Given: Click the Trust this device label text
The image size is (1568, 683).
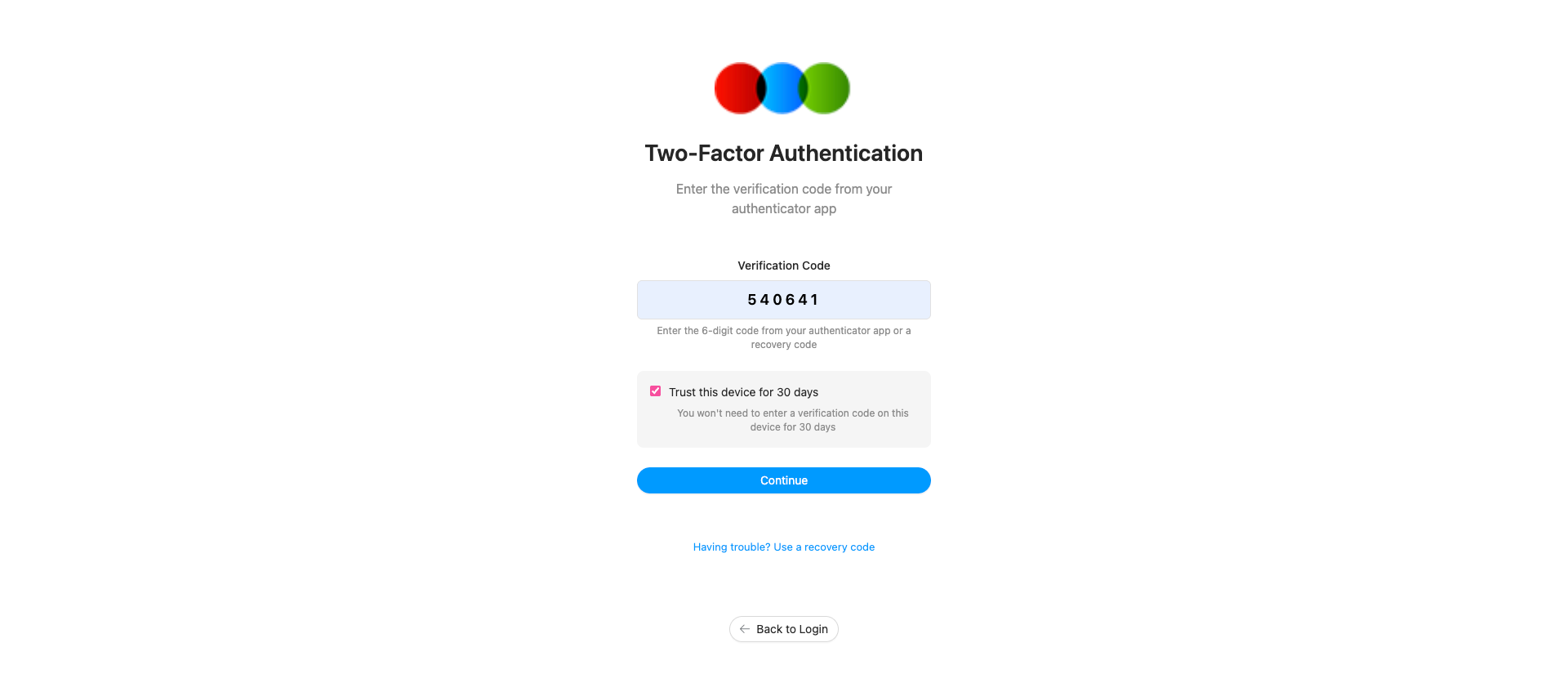Looking at the screenshot, I should pos(742,392).
